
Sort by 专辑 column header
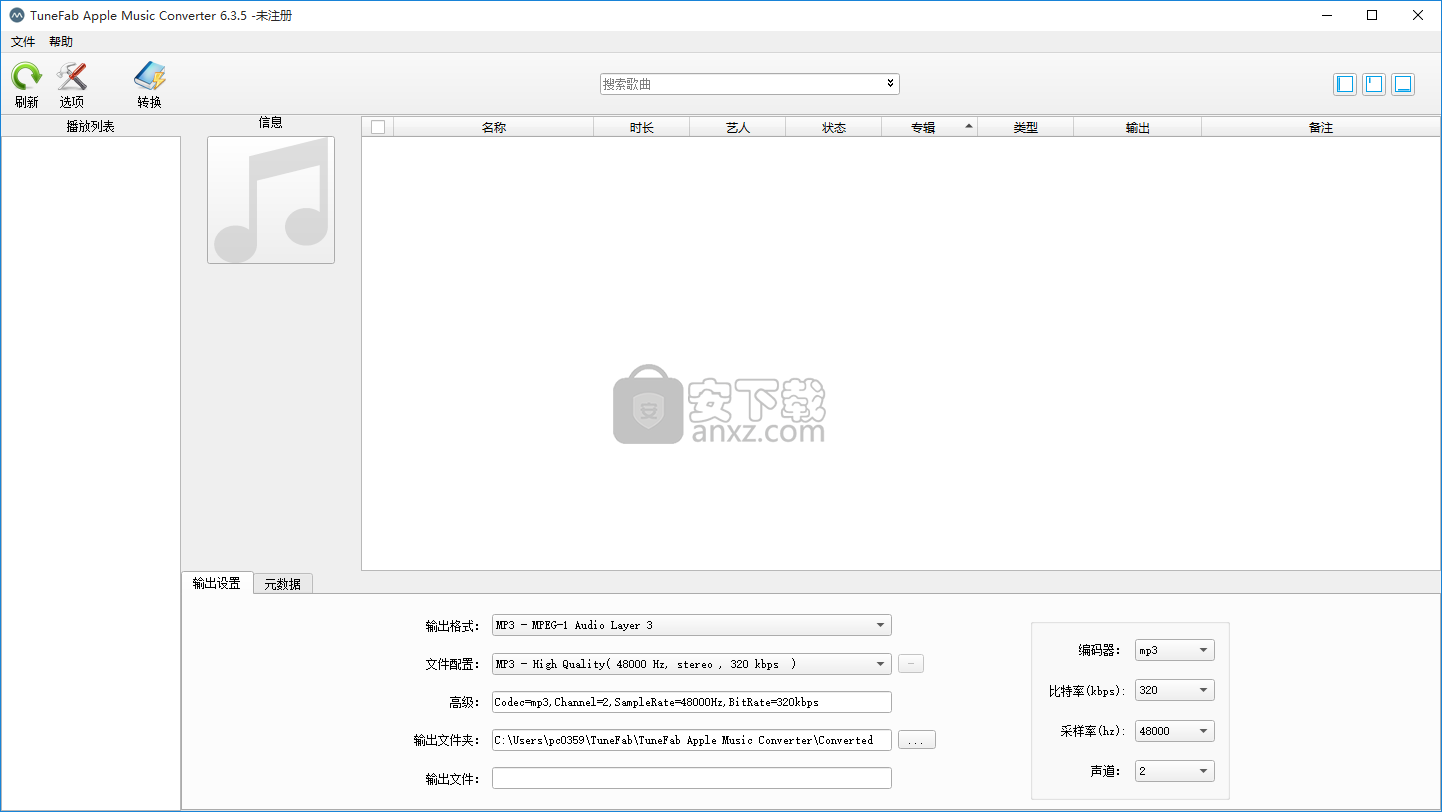point(930,127)
